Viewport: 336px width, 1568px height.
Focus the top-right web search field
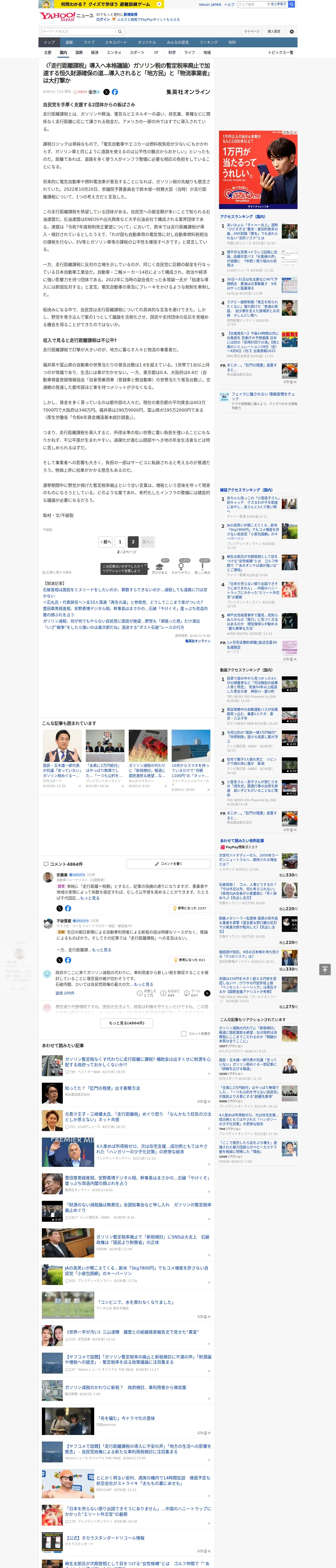252,4
